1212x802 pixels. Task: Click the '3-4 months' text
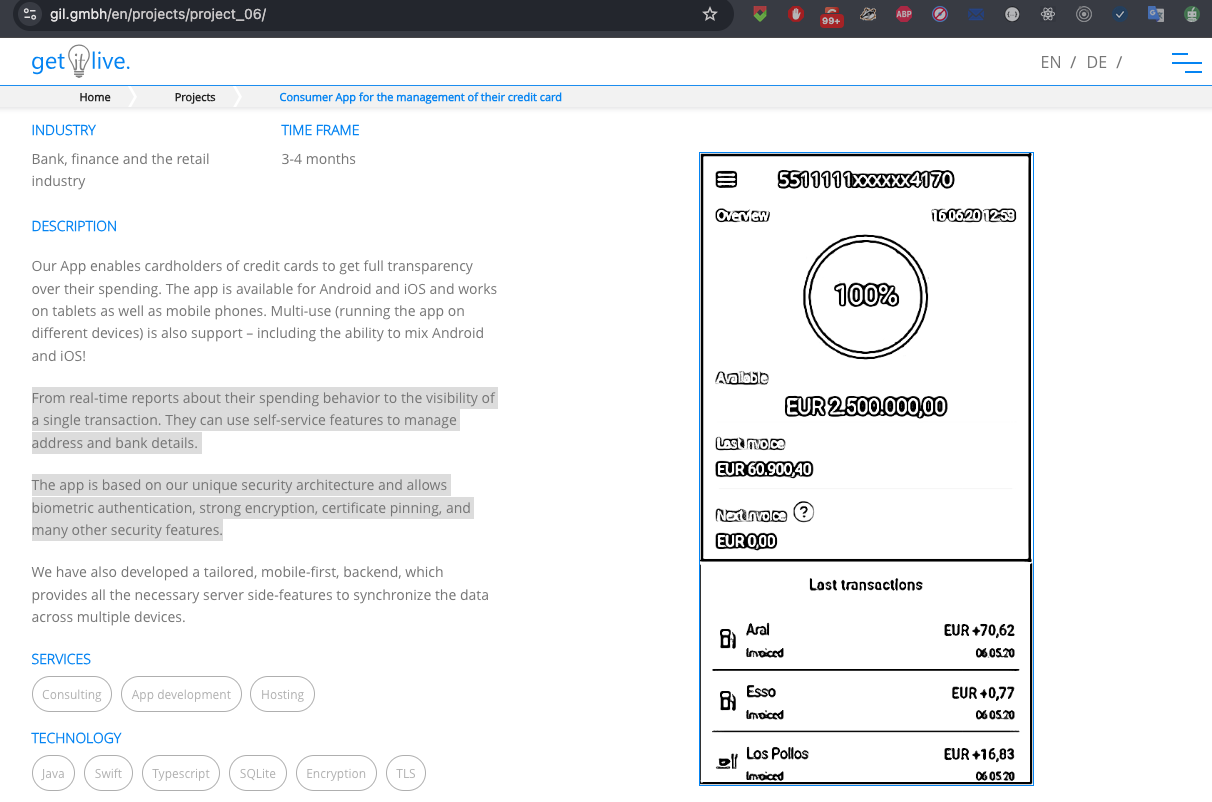(x=318, y=159)
